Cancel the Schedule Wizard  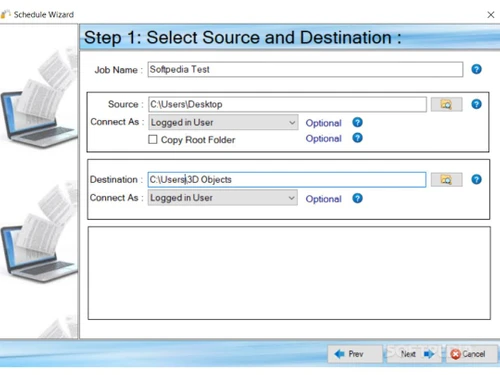click(x=472, y=354)
